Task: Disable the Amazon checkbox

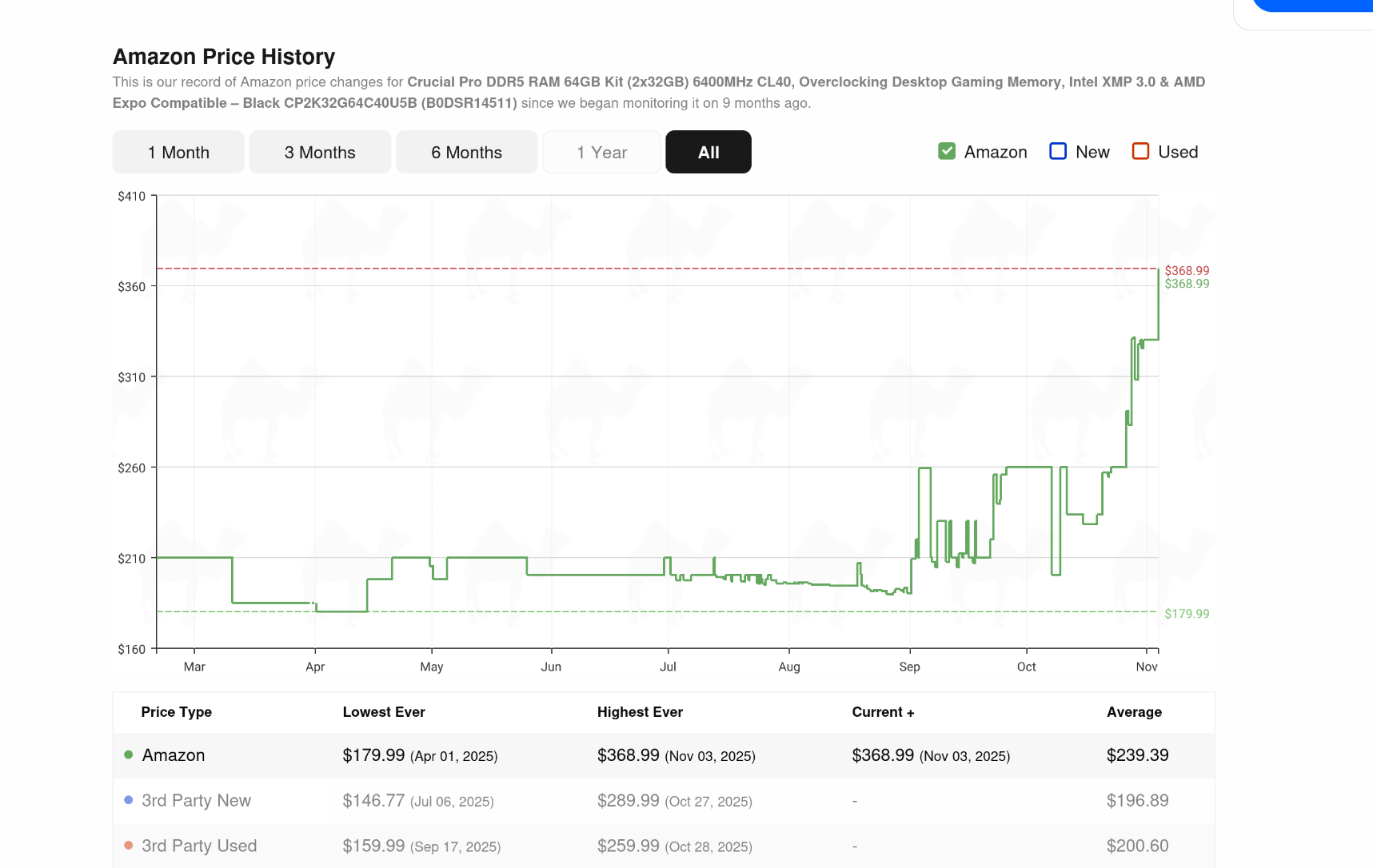Action: coord(947,150)
